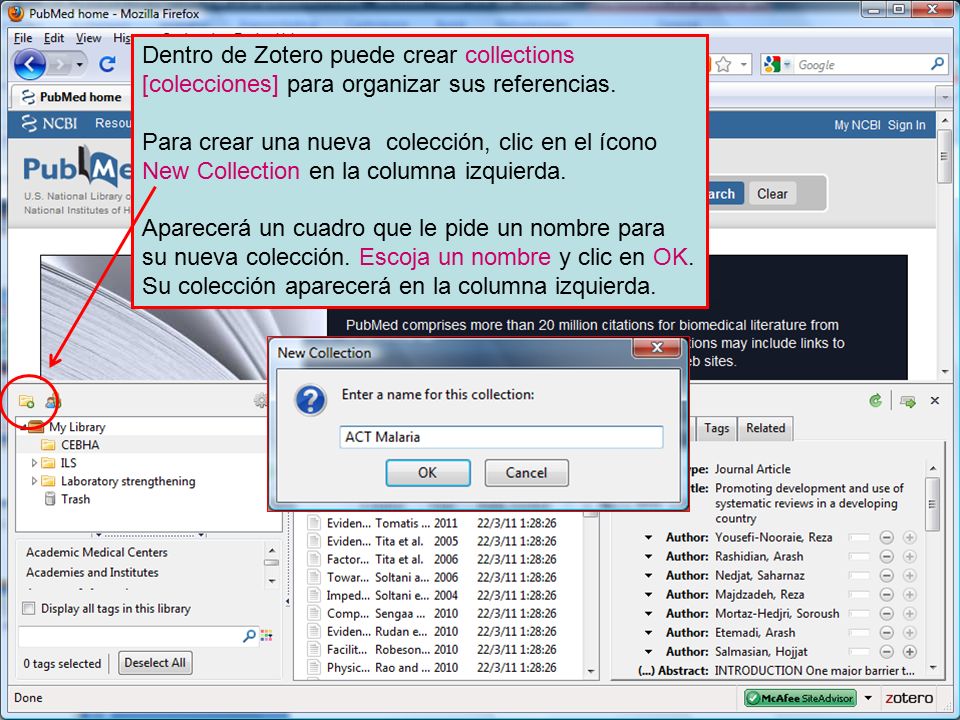Open the Edit menu
The width and height of the screenshot is (960, 720).
tap(54, 38)
